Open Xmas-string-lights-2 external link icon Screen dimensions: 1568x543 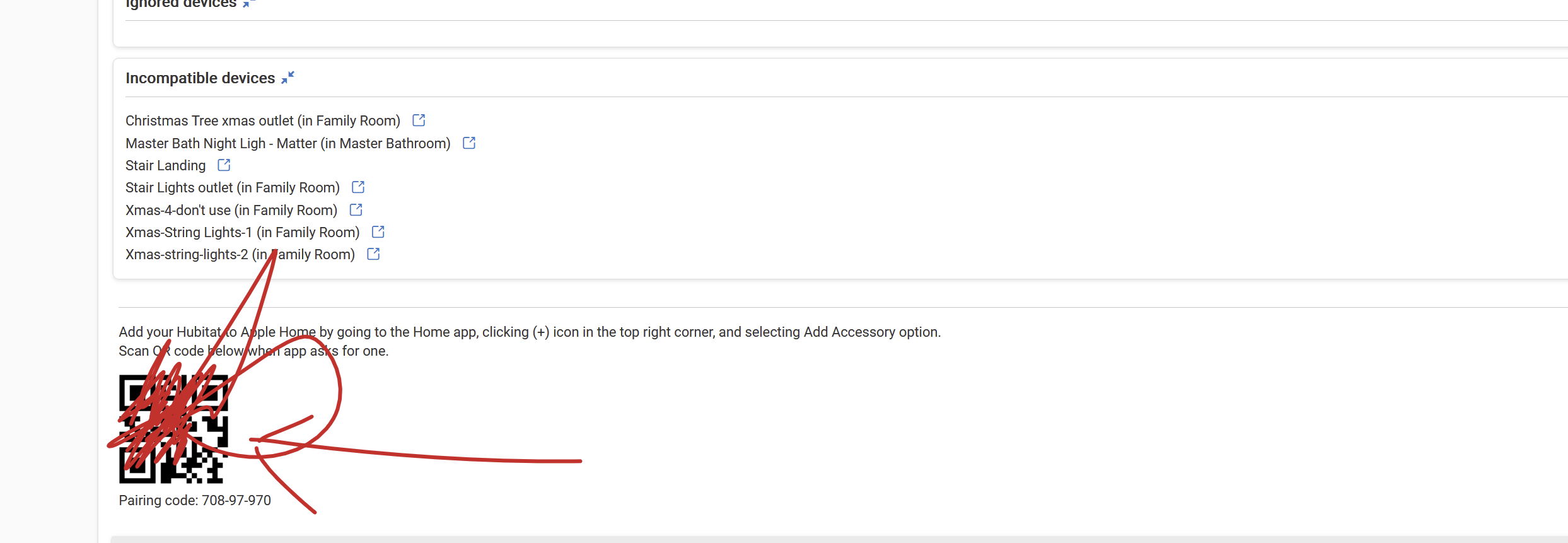coord(373,254)
